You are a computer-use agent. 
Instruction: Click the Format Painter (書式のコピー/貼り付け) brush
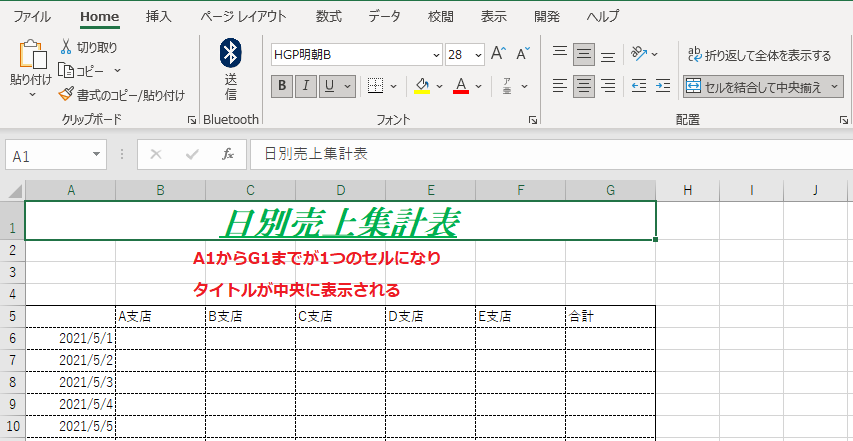[x=66, y=95]
